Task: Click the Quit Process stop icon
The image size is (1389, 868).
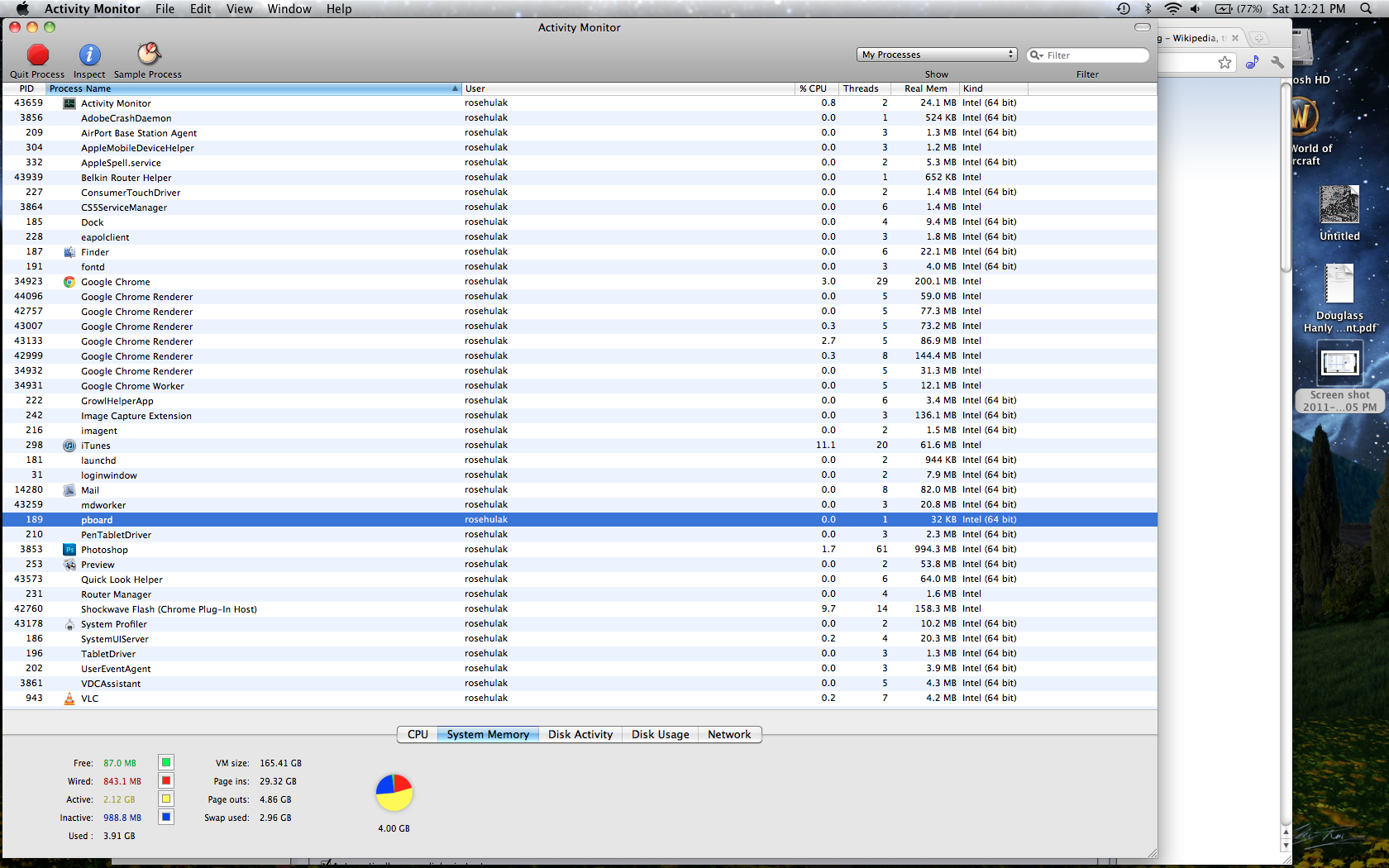Action: [37, 55]
